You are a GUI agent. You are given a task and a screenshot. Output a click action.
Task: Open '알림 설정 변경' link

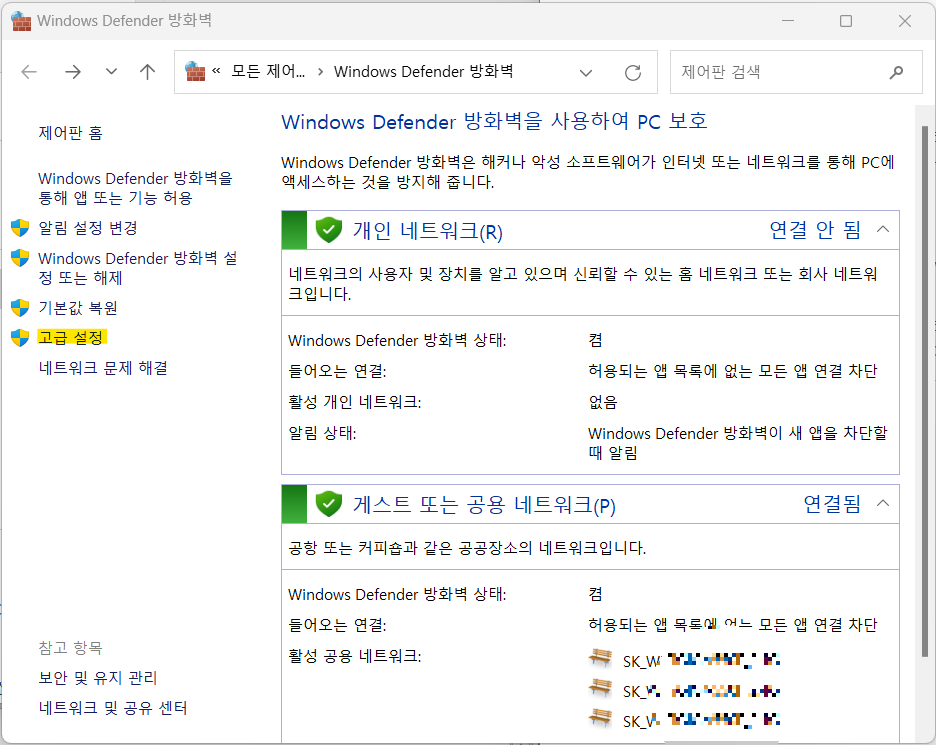pos(88,228)
